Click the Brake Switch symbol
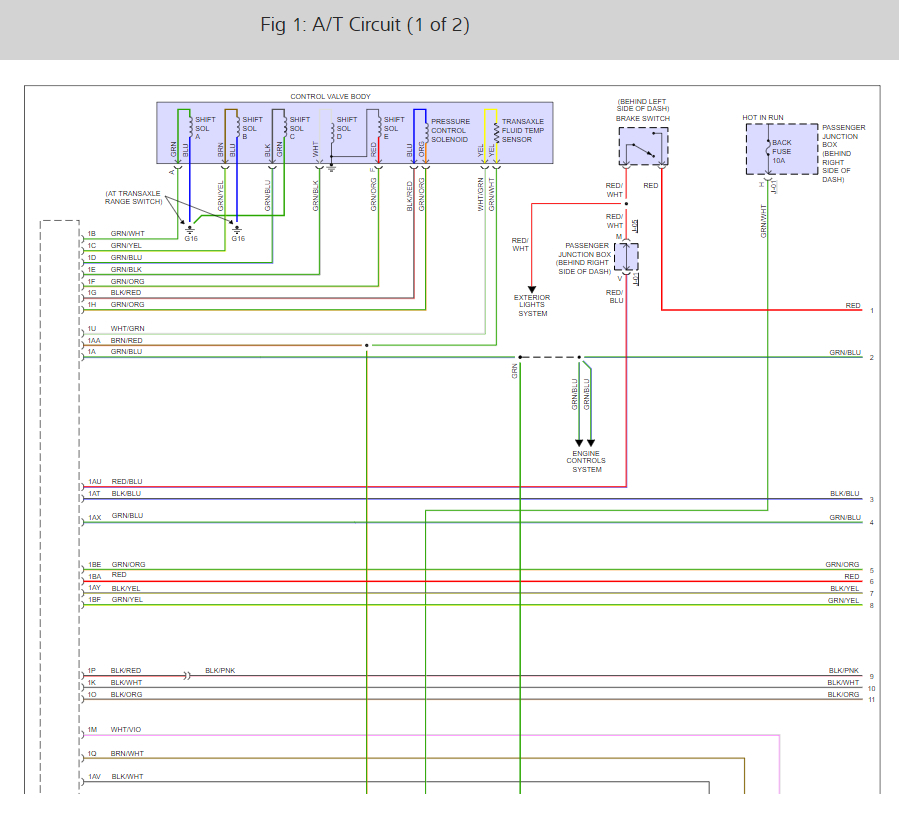The width and height of the screenshot is (899, 823). (643, 147)
